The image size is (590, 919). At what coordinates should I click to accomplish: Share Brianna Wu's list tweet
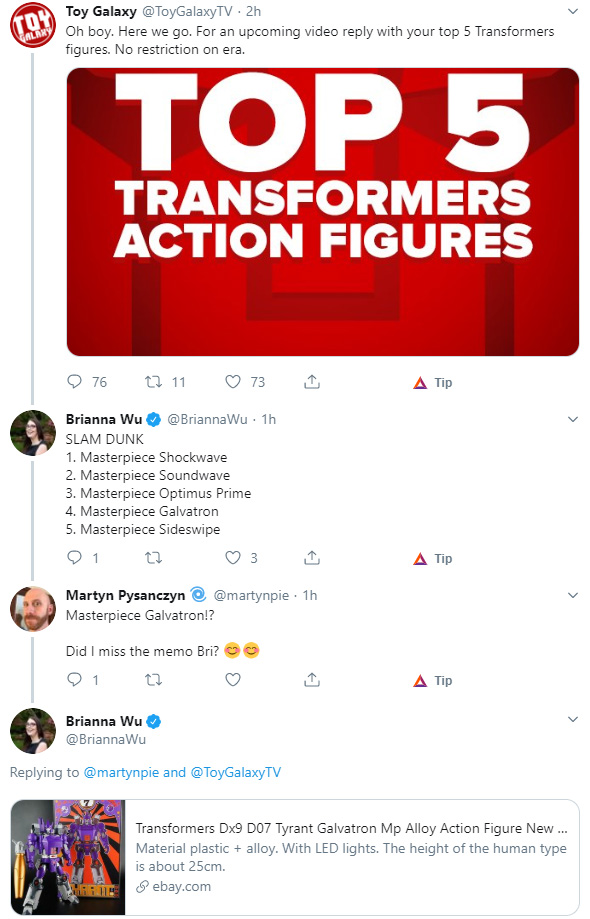pyautogui.click(x=312, y=557)
